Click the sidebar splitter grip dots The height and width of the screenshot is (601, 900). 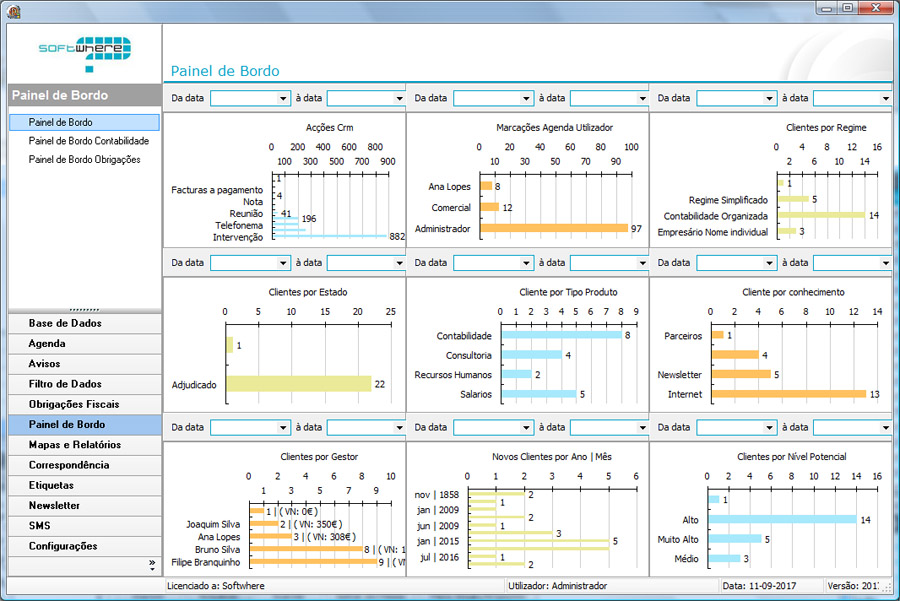pyautogui.click(x=82, y=309)
